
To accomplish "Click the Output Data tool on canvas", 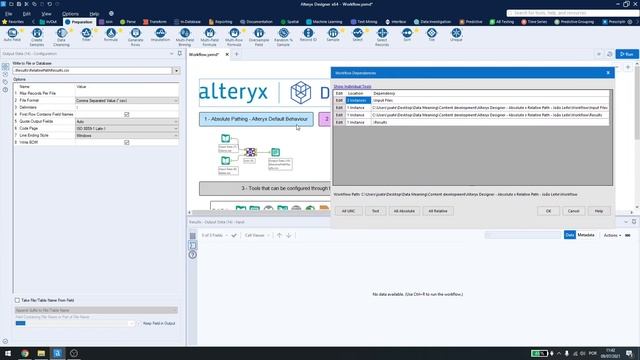I will (276, 152).
